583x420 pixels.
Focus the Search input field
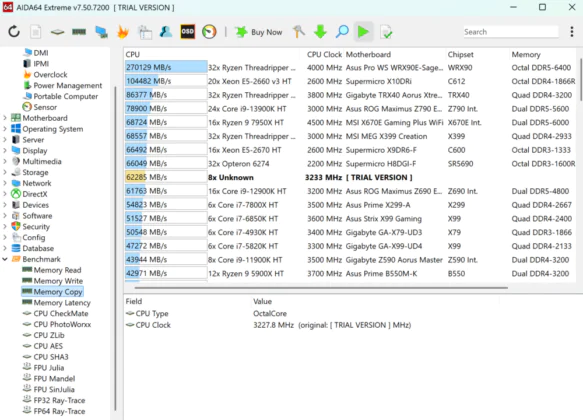tap(510, 32)
